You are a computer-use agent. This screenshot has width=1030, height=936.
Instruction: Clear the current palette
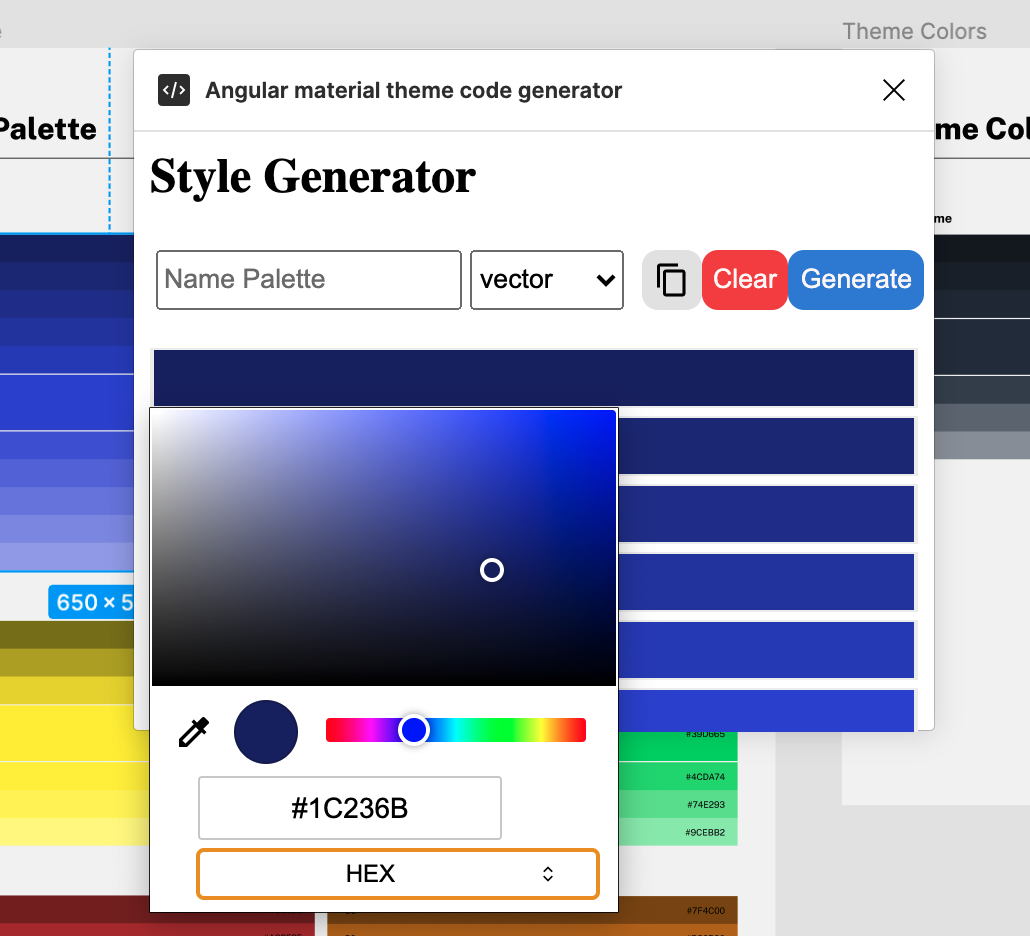coord(744,280)
